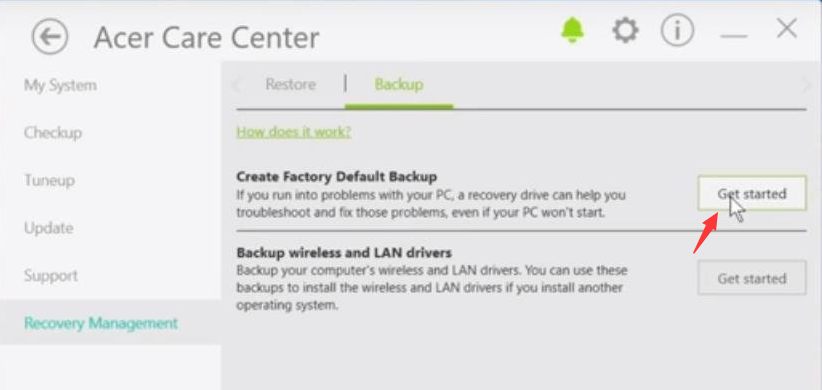Select Checkup in the sidebar
The width and height of the screenshot is (822, 390).
53,133
